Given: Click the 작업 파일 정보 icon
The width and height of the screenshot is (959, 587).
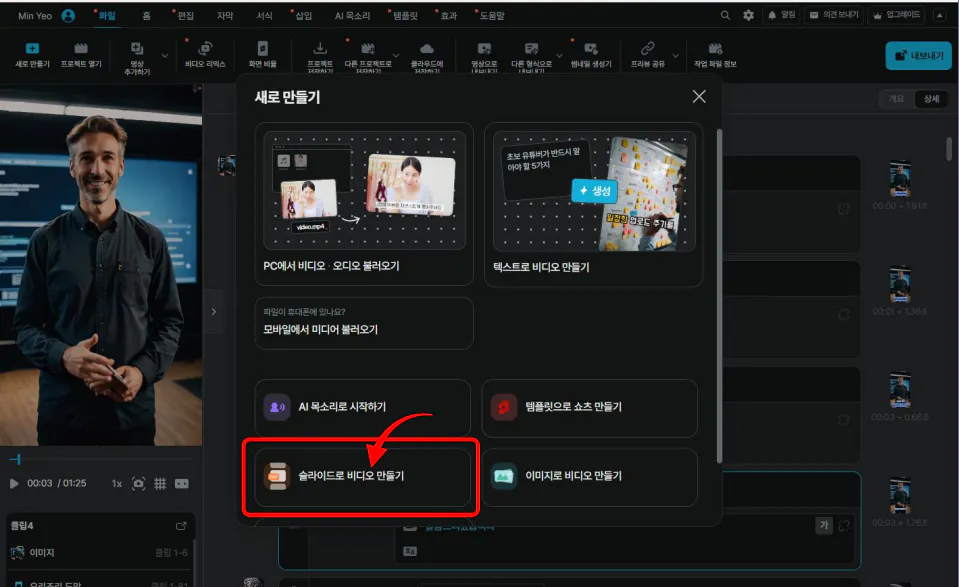Looking at the screenshot, I should (x=714, y=50).
